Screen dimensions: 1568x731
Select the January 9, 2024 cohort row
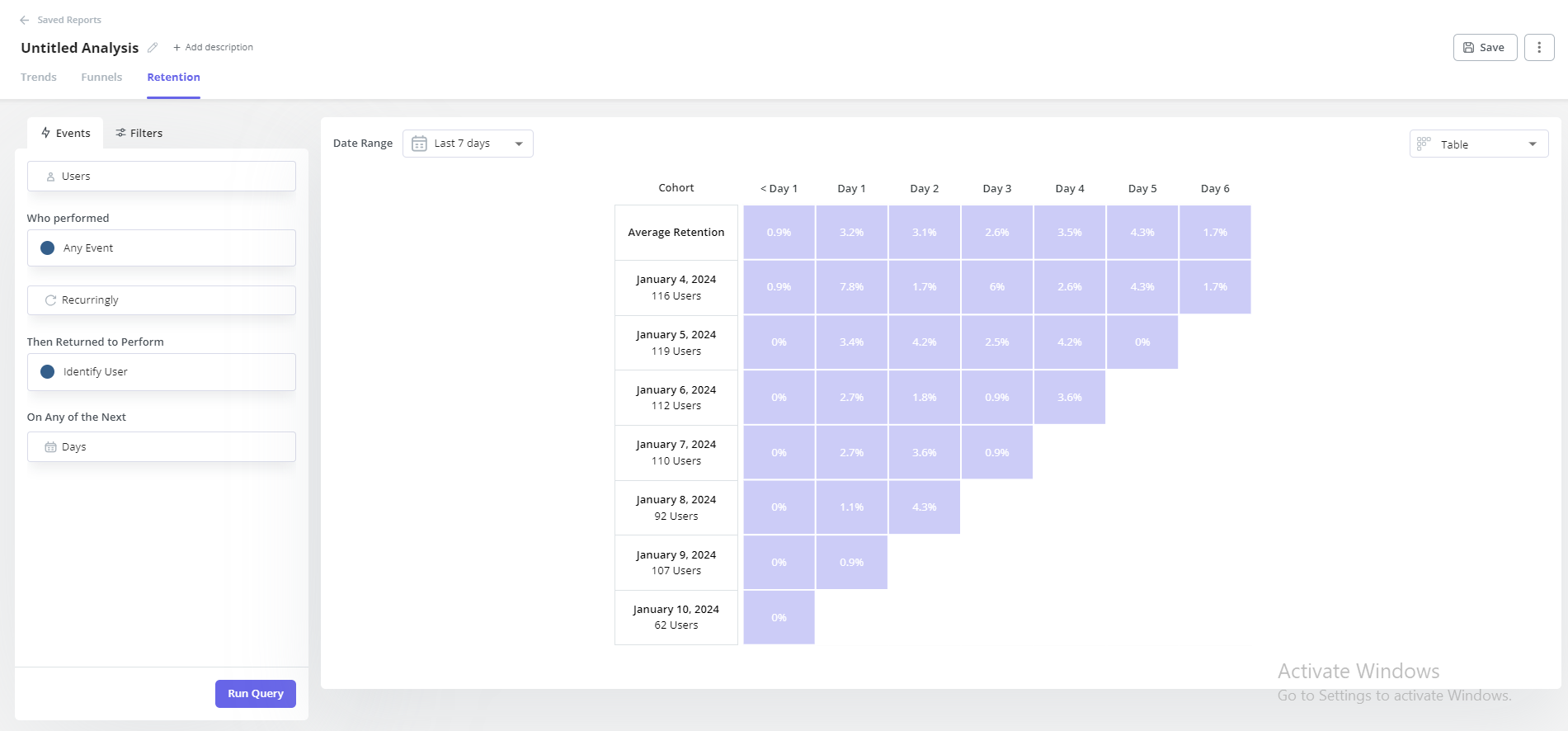pos(676,563)
